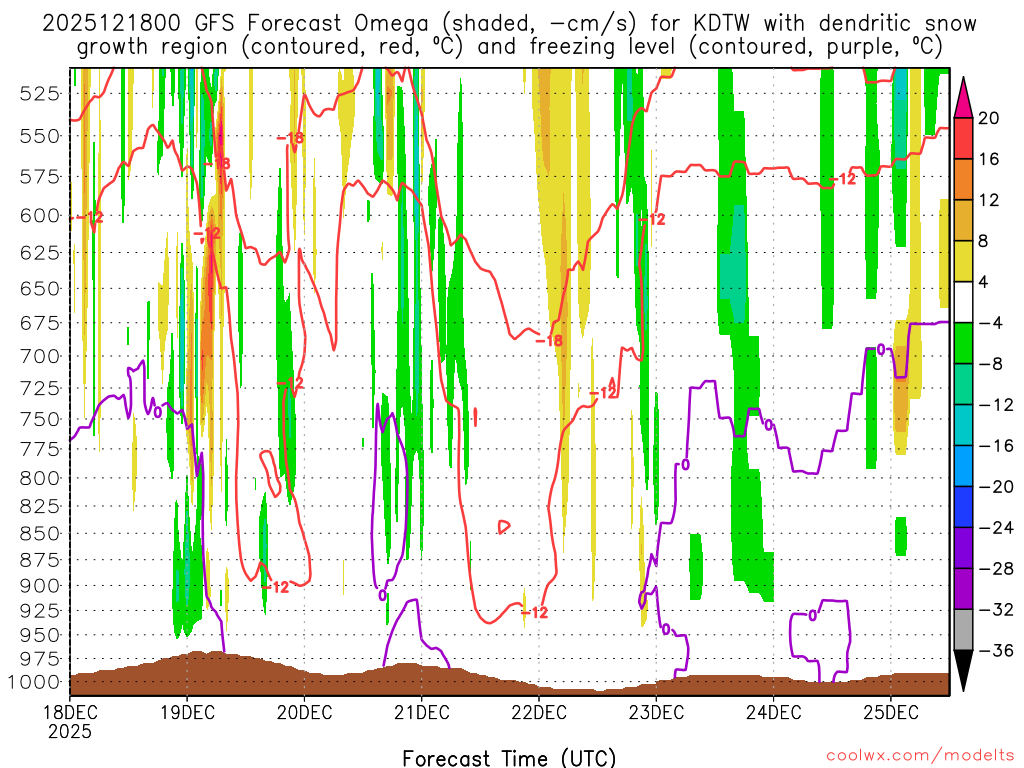Click the '19DEC' time axis label
1024x768 pixels.
[187, 712]
